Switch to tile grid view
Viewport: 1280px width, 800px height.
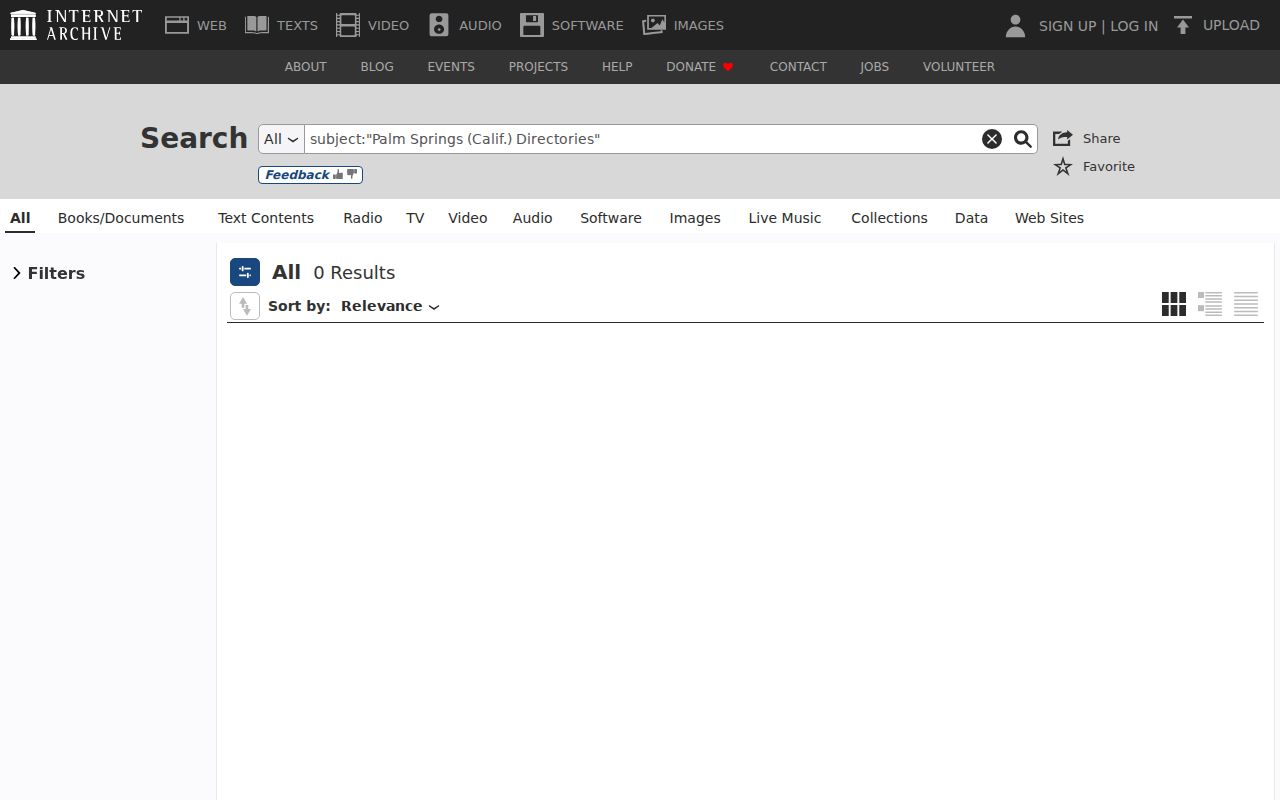[x=1174, y=304]
